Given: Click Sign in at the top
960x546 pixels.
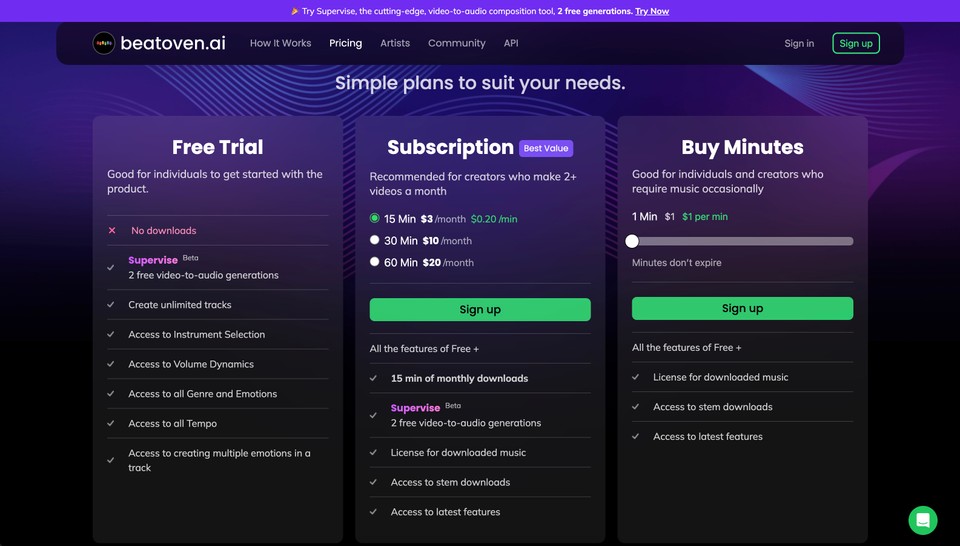Looking at the screenshot, I should (x=799, y=43).
